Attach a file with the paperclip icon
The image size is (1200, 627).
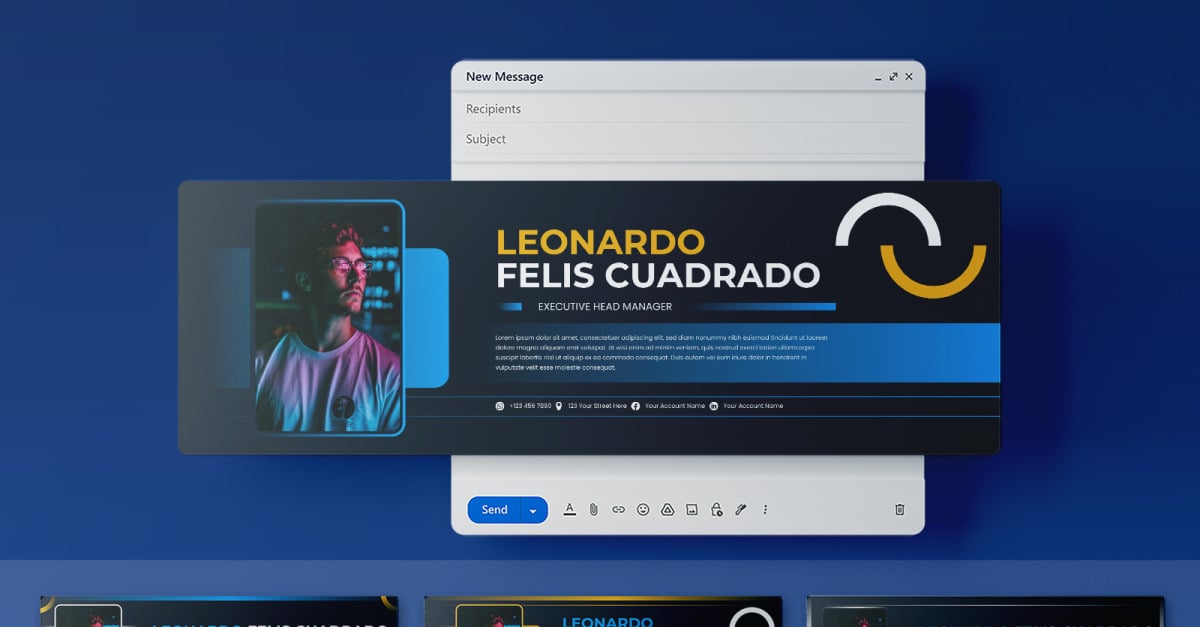[593, 509]
